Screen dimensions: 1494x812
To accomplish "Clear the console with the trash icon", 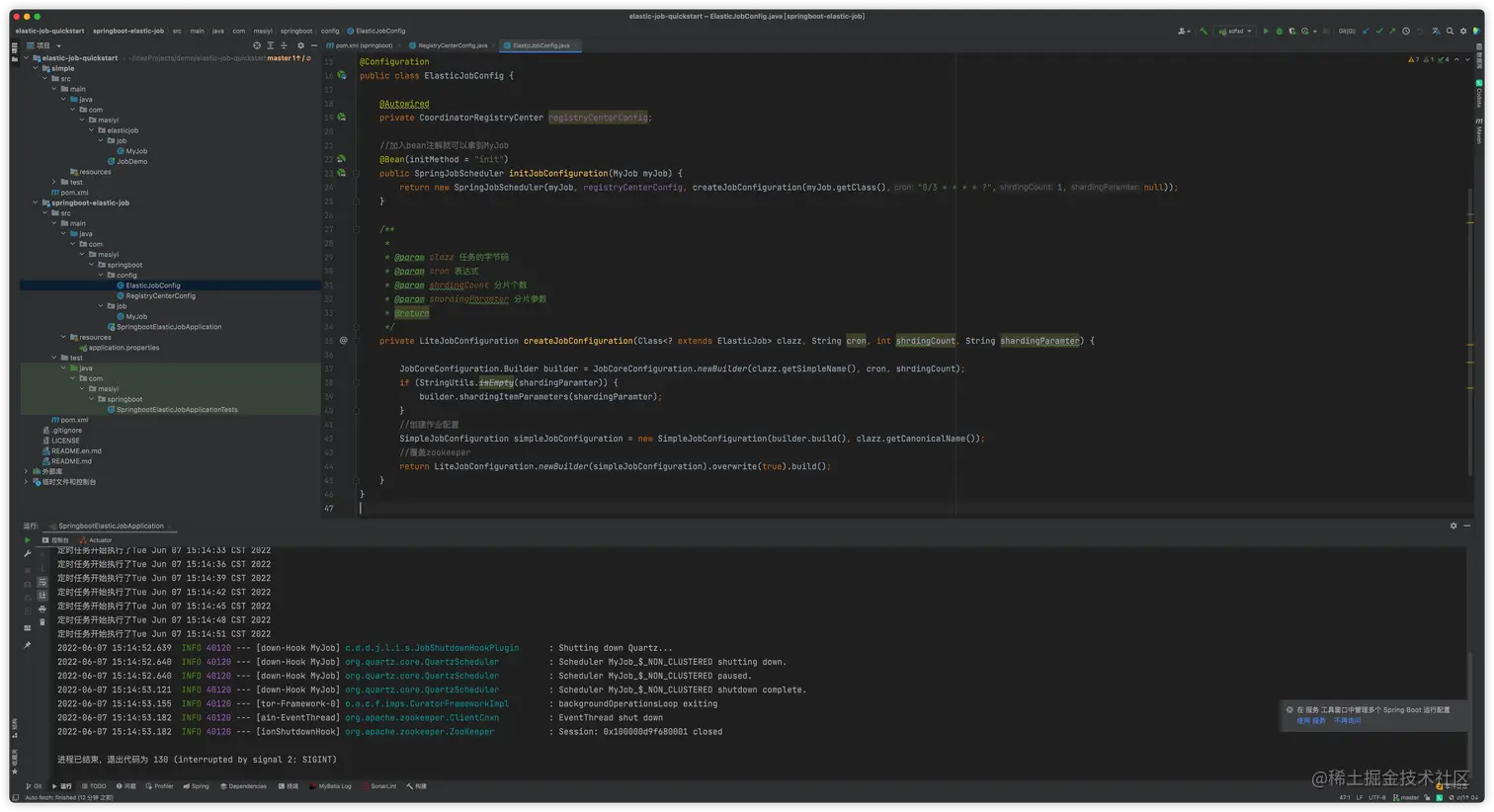I will tap(42, 622).
